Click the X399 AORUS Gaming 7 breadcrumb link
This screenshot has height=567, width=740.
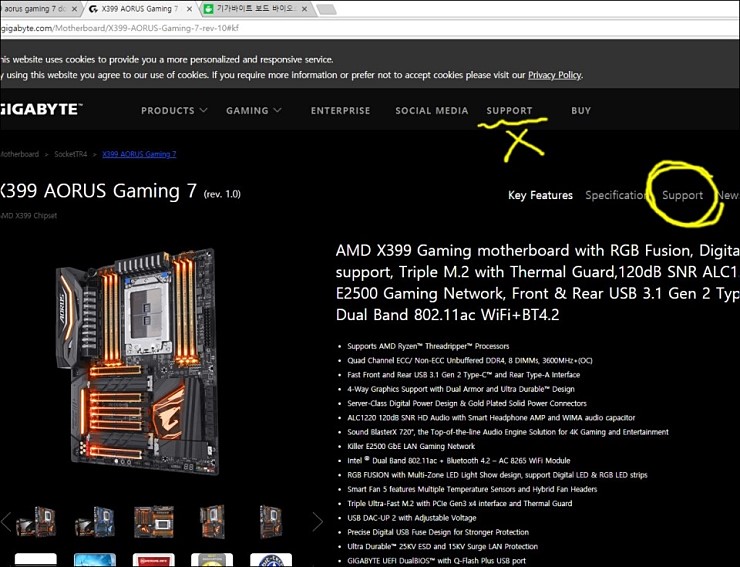[x=139, y=154]
